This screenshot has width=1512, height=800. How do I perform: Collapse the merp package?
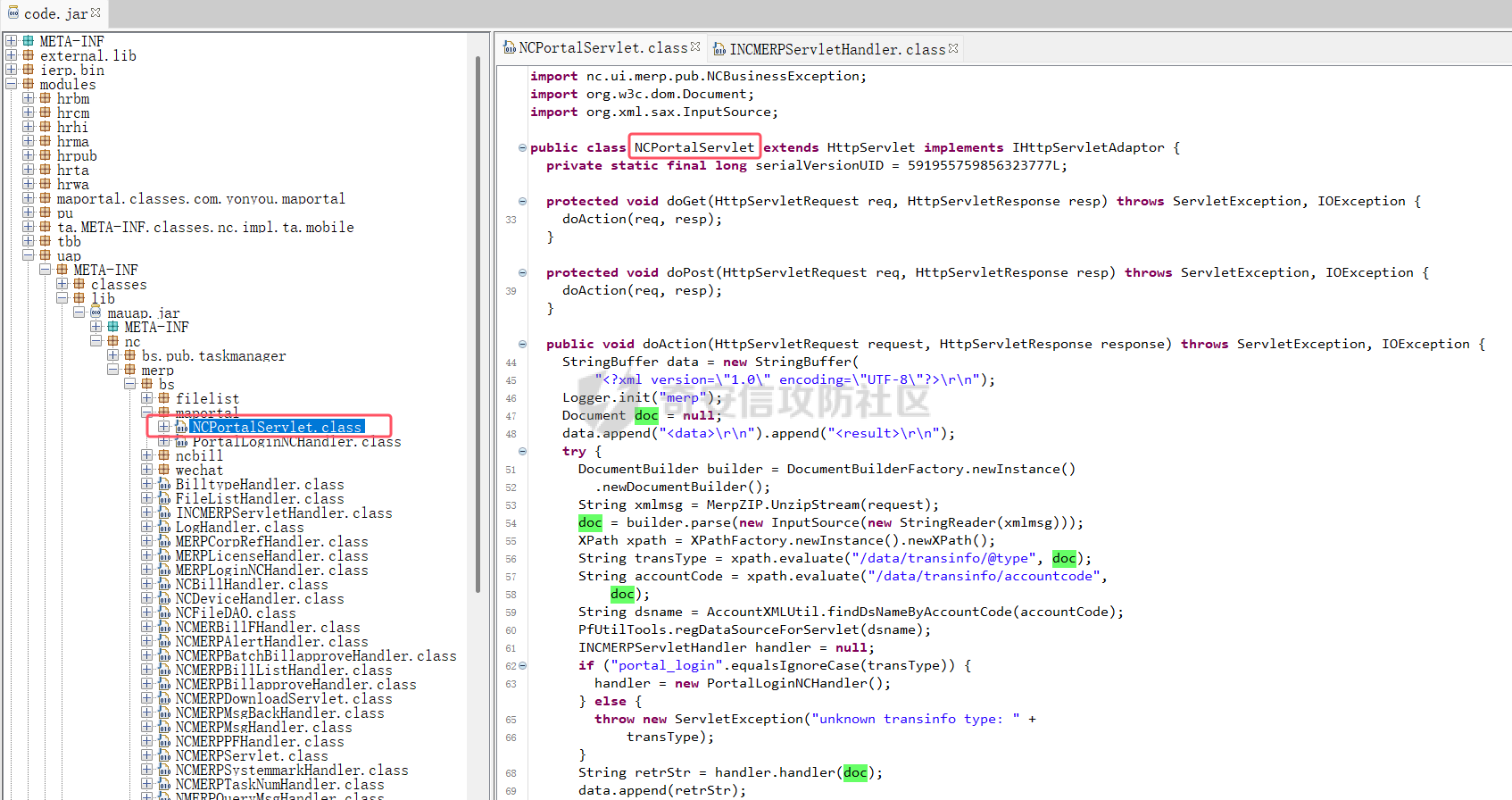pos(112,370)
